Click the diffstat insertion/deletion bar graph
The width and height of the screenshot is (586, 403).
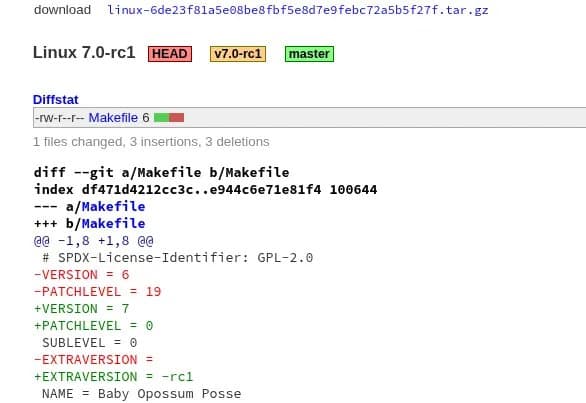[x=169, y=118]
